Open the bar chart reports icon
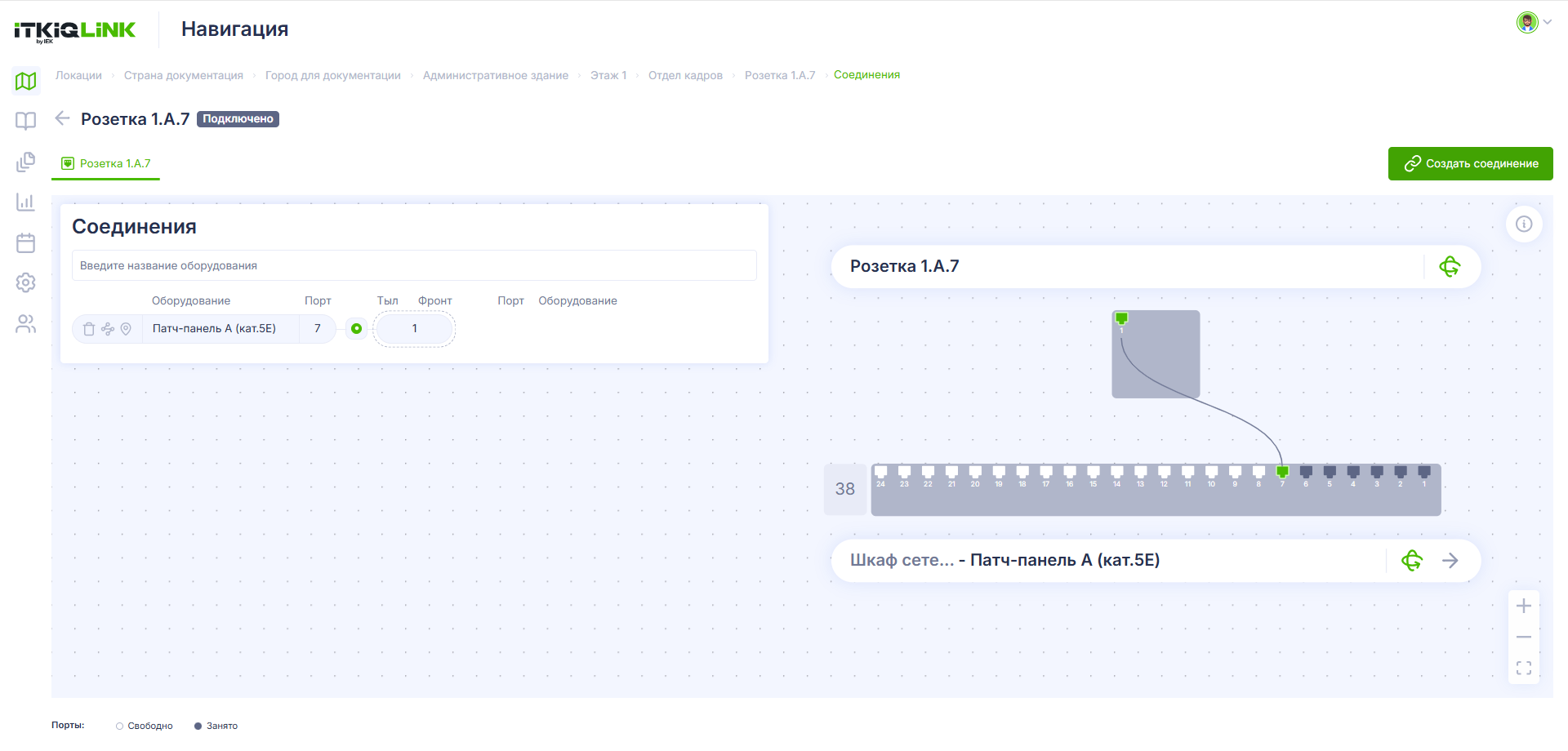The height and width of the screenshot is (751, 1568). (x=26, y=202)
